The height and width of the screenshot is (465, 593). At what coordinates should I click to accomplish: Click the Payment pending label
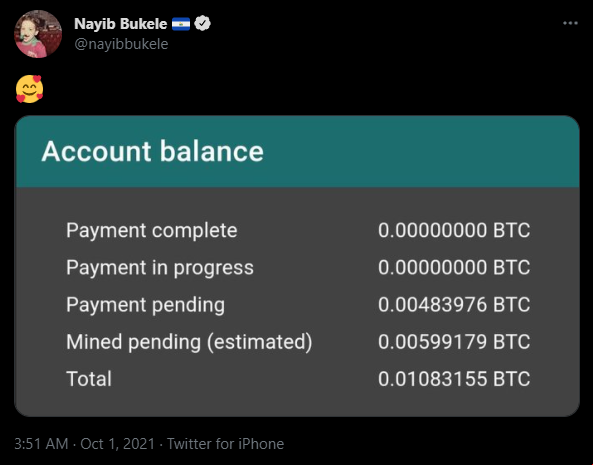[x=146, y=305]
